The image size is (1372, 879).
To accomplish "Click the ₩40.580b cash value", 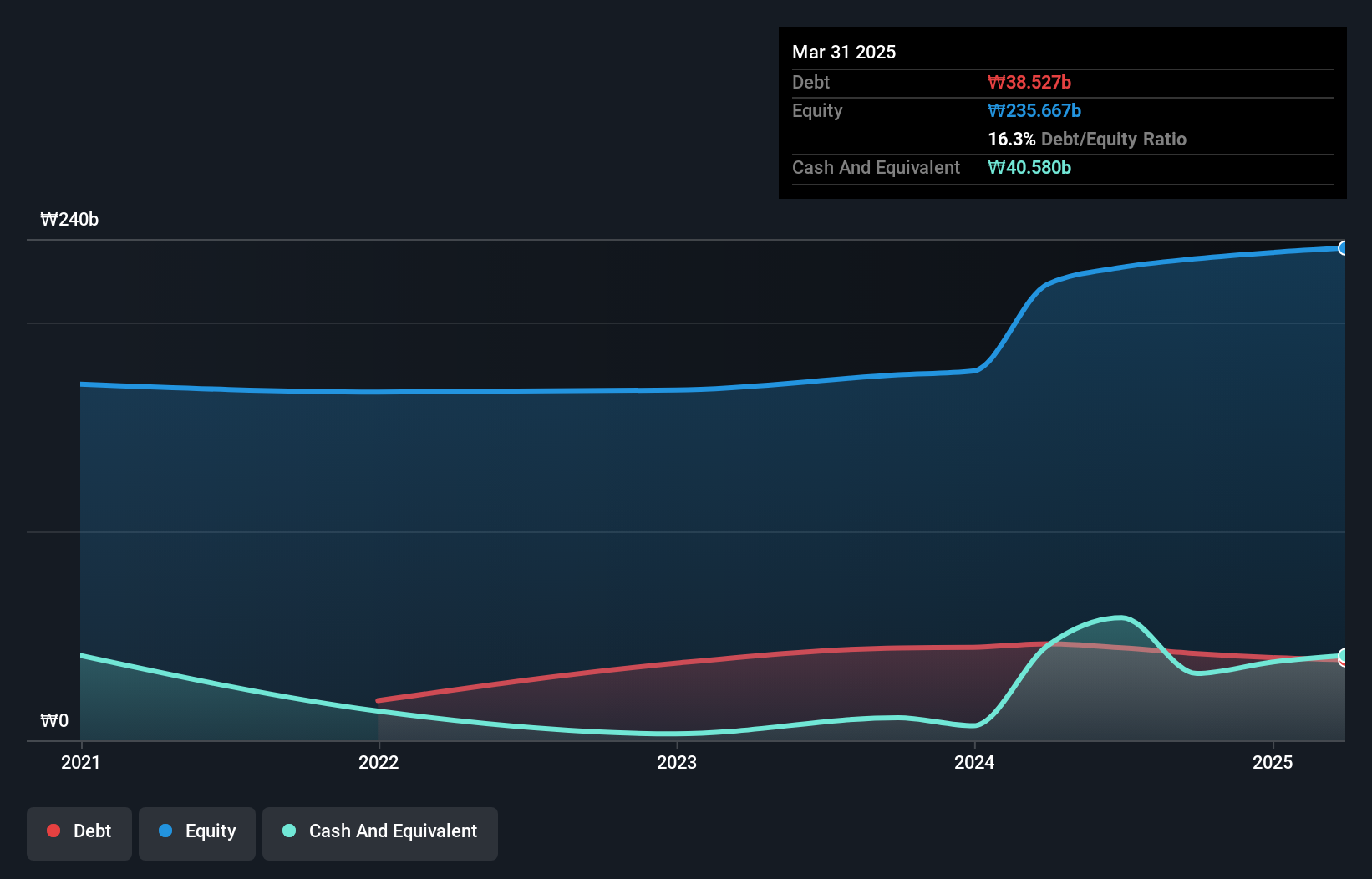I will (1029, 167).
